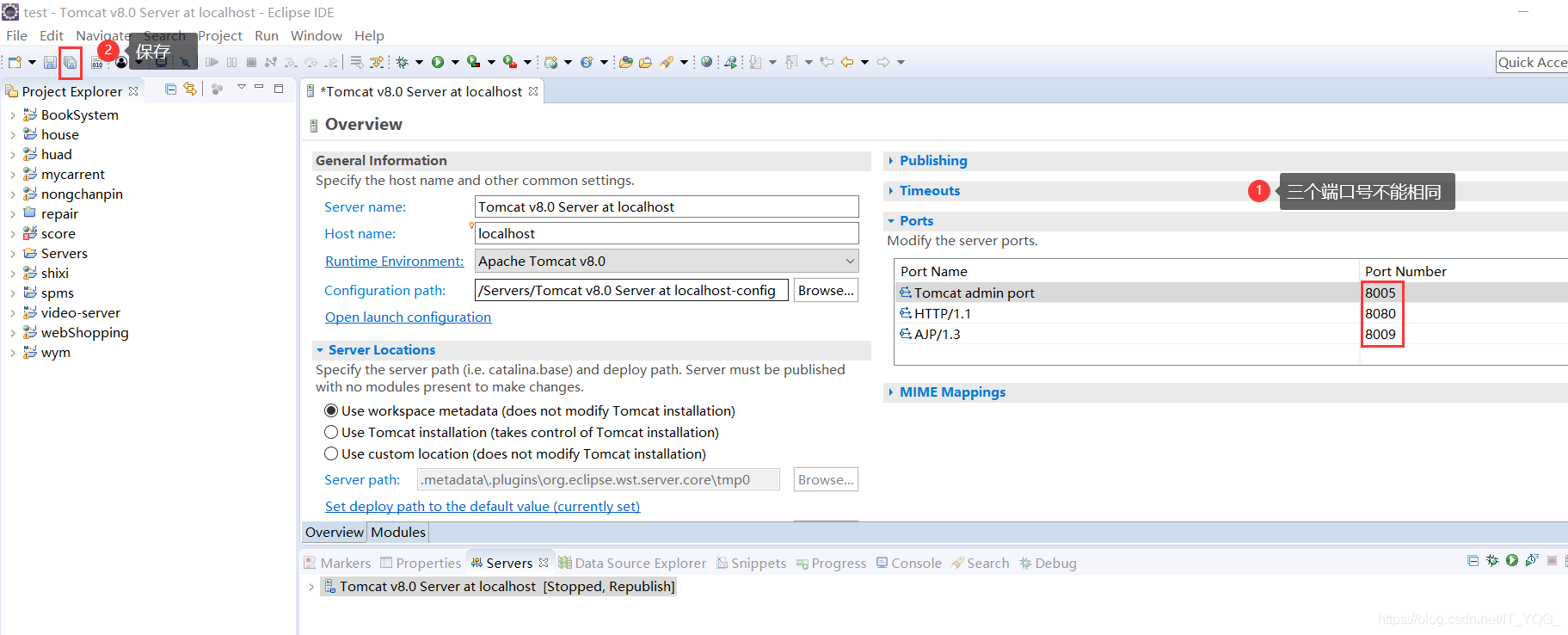The image size is (1568, 635).
Task: Expand the Timeouts section
Action: 891,191
